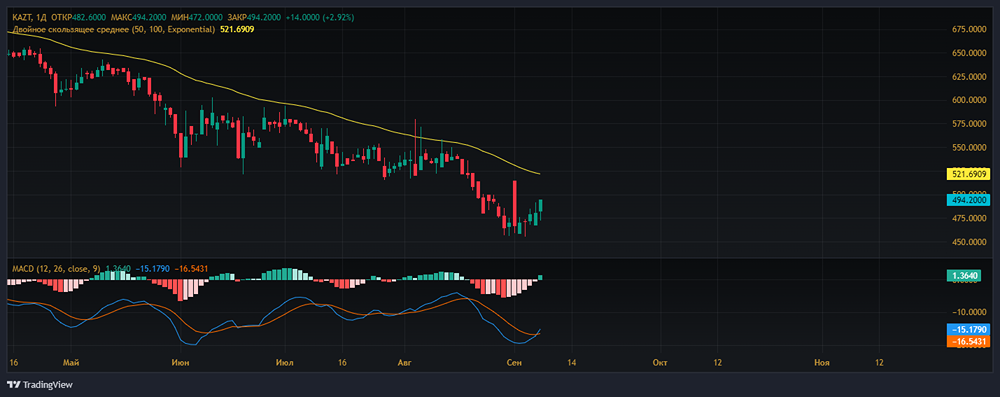Screen dimensions: 1000x397
Task: Click the 521.6909 value in moving average legend
Action: point(237,29)
